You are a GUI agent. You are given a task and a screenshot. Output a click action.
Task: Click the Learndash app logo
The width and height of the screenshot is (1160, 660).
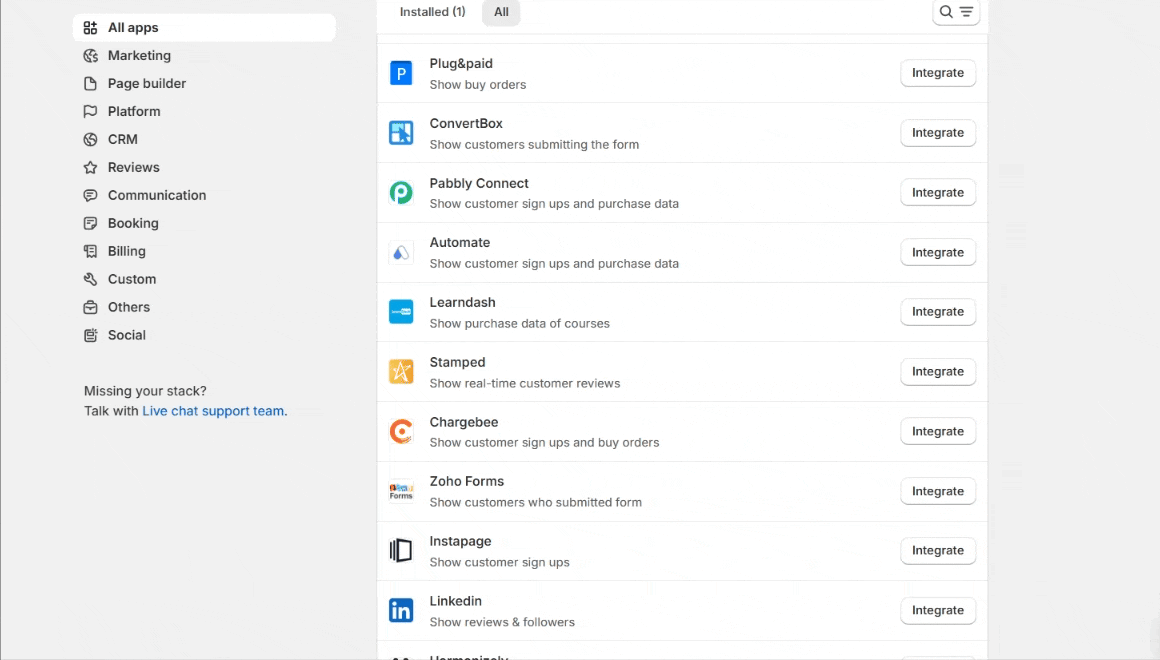401,312
